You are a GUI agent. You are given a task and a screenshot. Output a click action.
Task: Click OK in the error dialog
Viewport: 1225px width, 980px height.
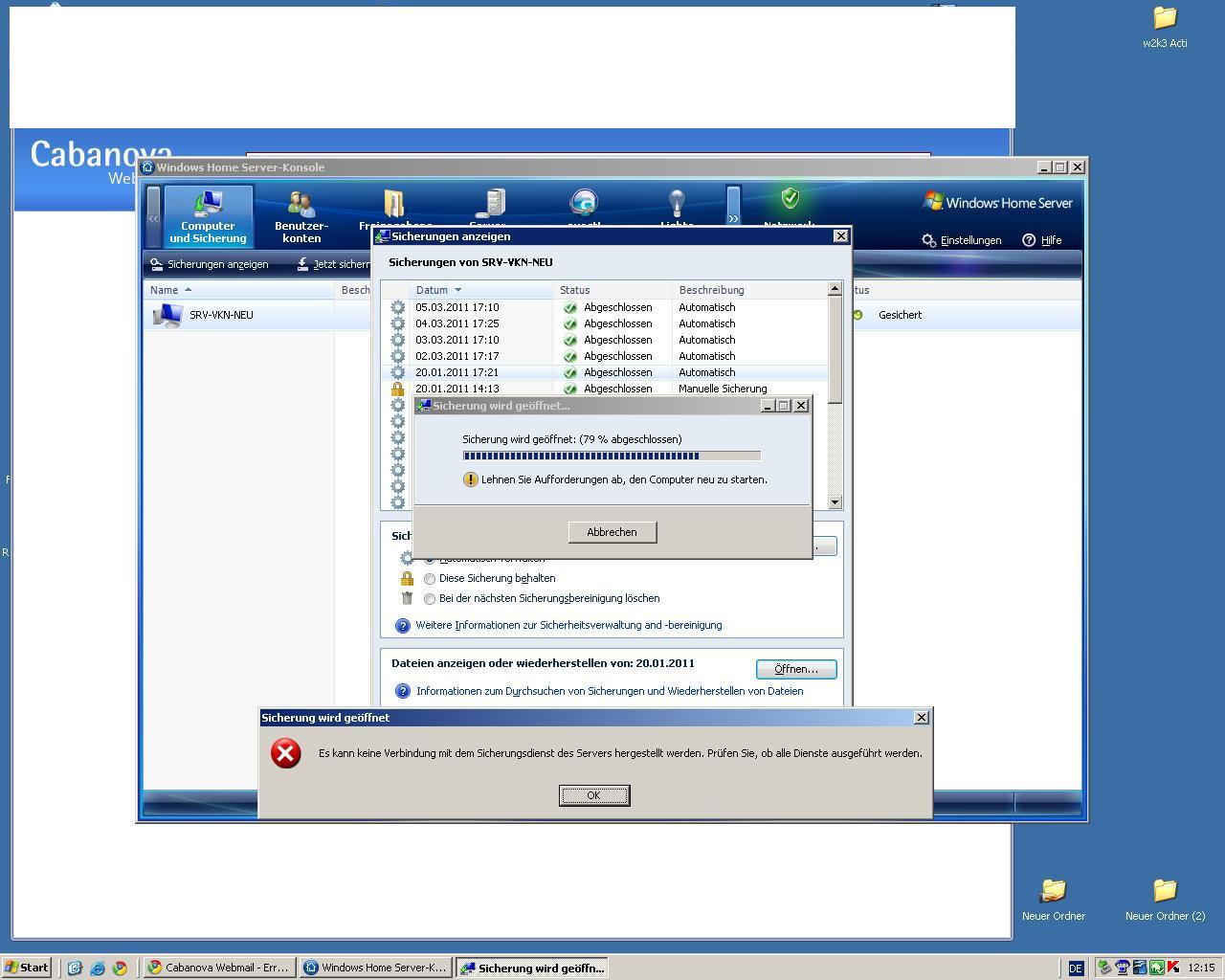point(594,795)
